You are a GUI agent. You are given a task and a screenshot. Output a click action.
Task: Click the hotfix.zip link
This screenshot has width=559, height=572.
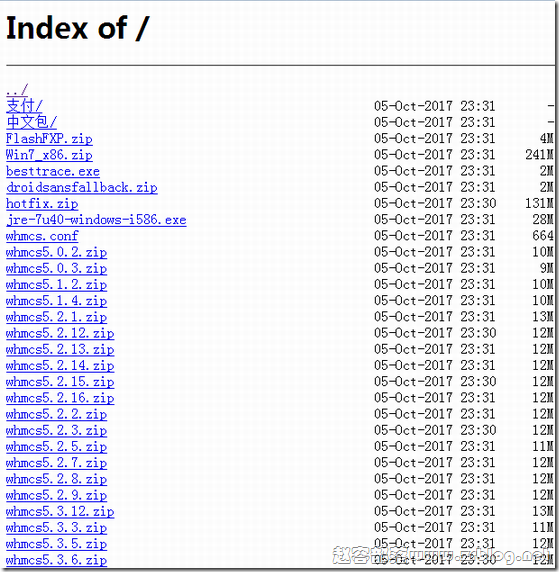click(42, 203)
